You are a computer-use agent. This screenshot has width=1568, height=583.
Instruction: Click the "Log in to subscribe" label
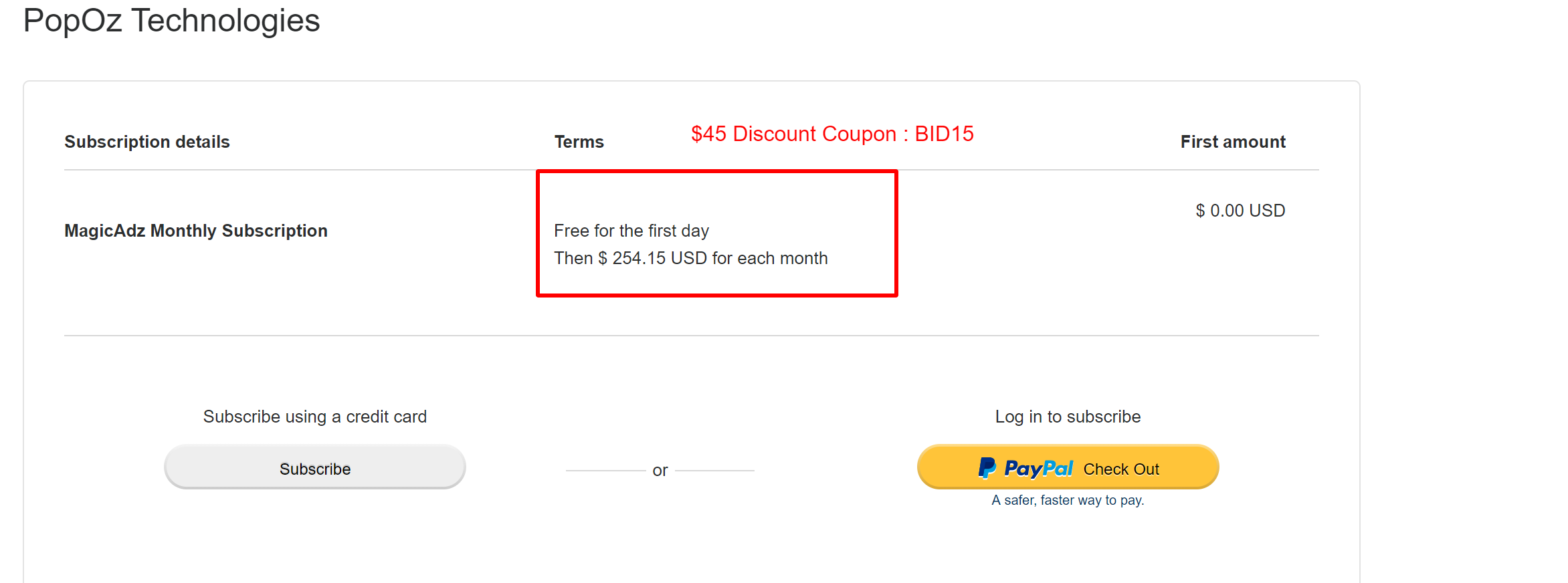click(x=1068, y=417)
